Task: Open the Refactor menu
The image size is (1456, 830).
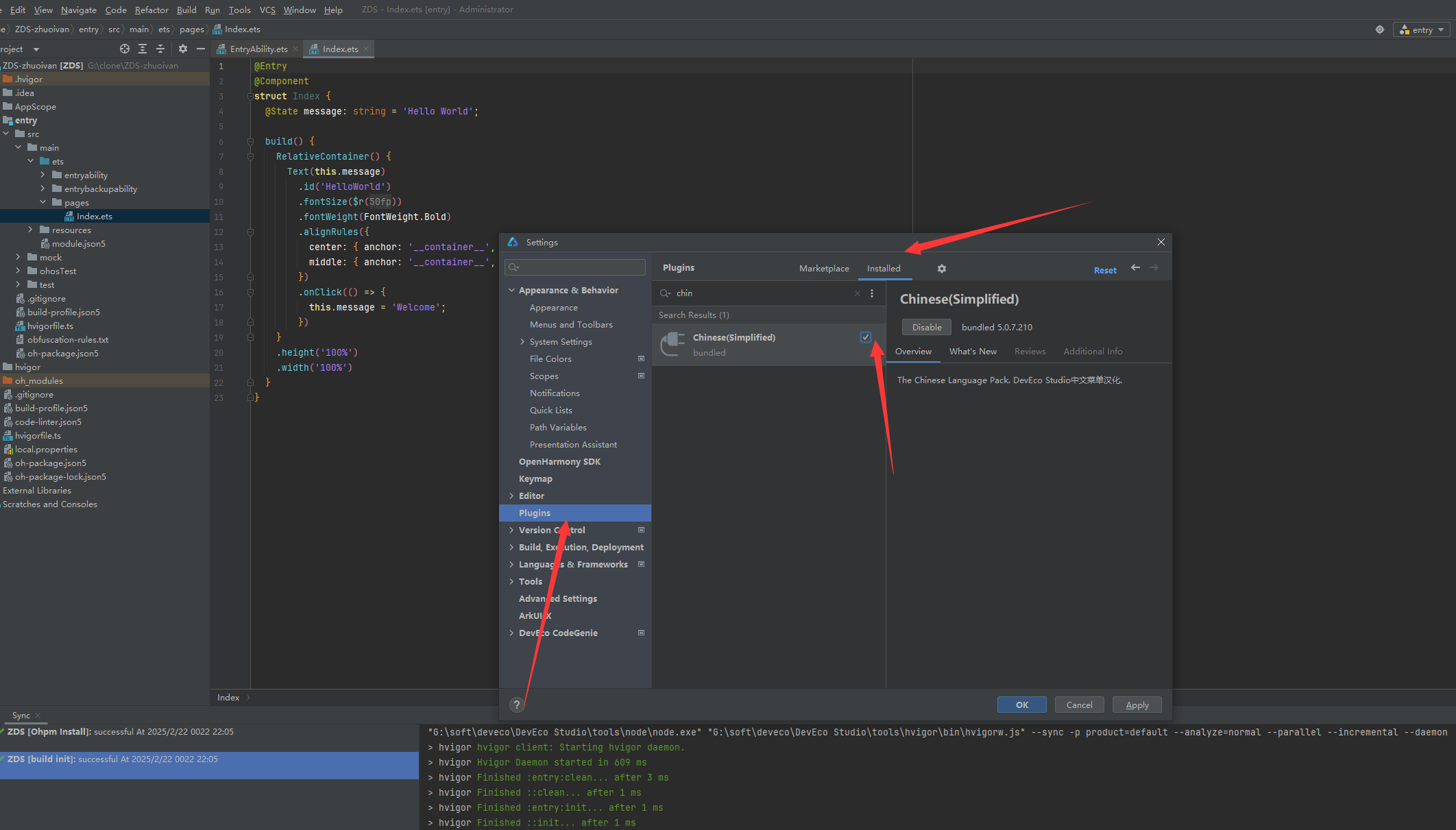Action: [151, 10]
